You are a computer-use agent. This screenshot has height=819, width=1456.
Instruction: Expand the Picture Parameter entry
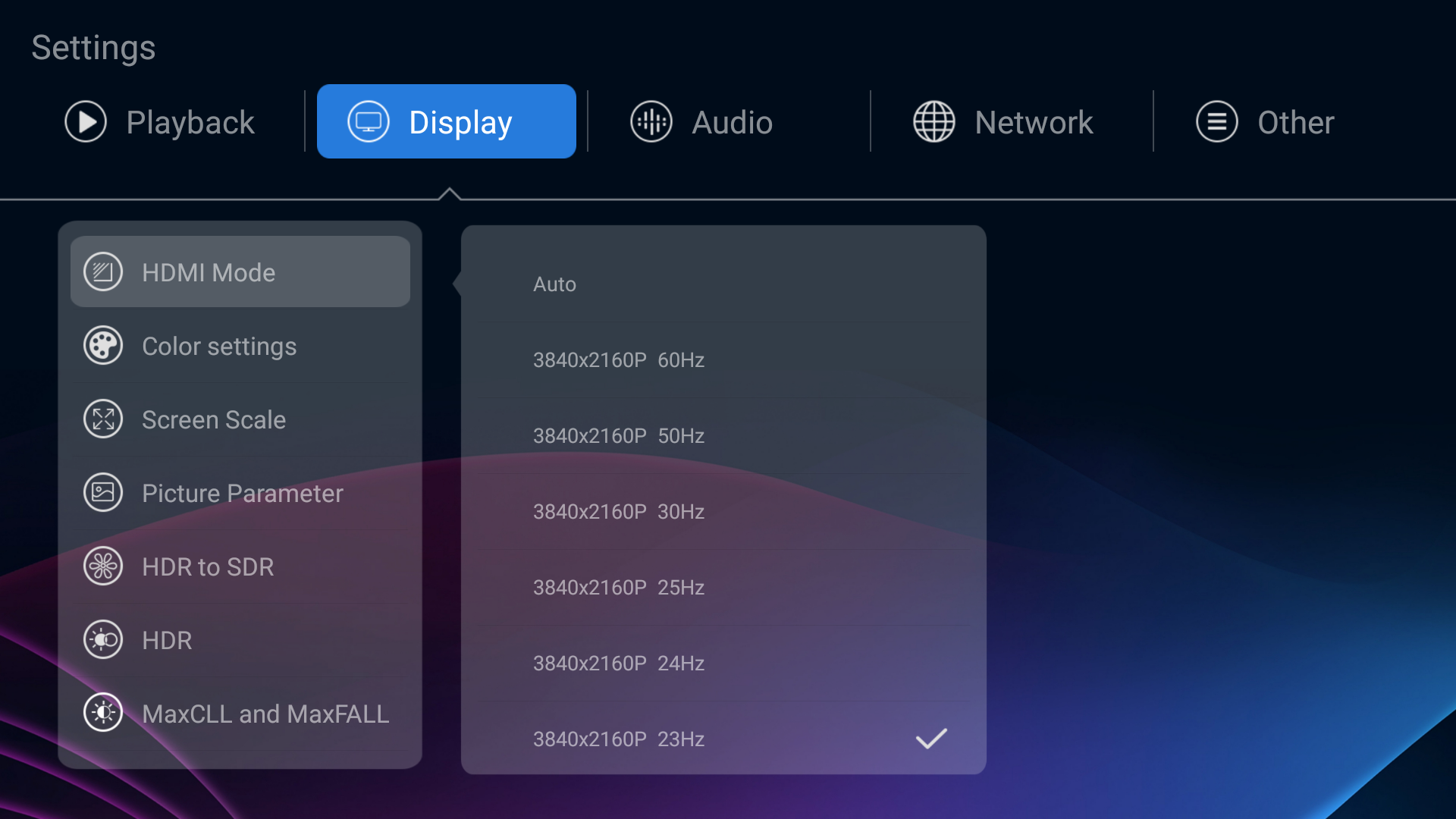(x=241, y=493)
